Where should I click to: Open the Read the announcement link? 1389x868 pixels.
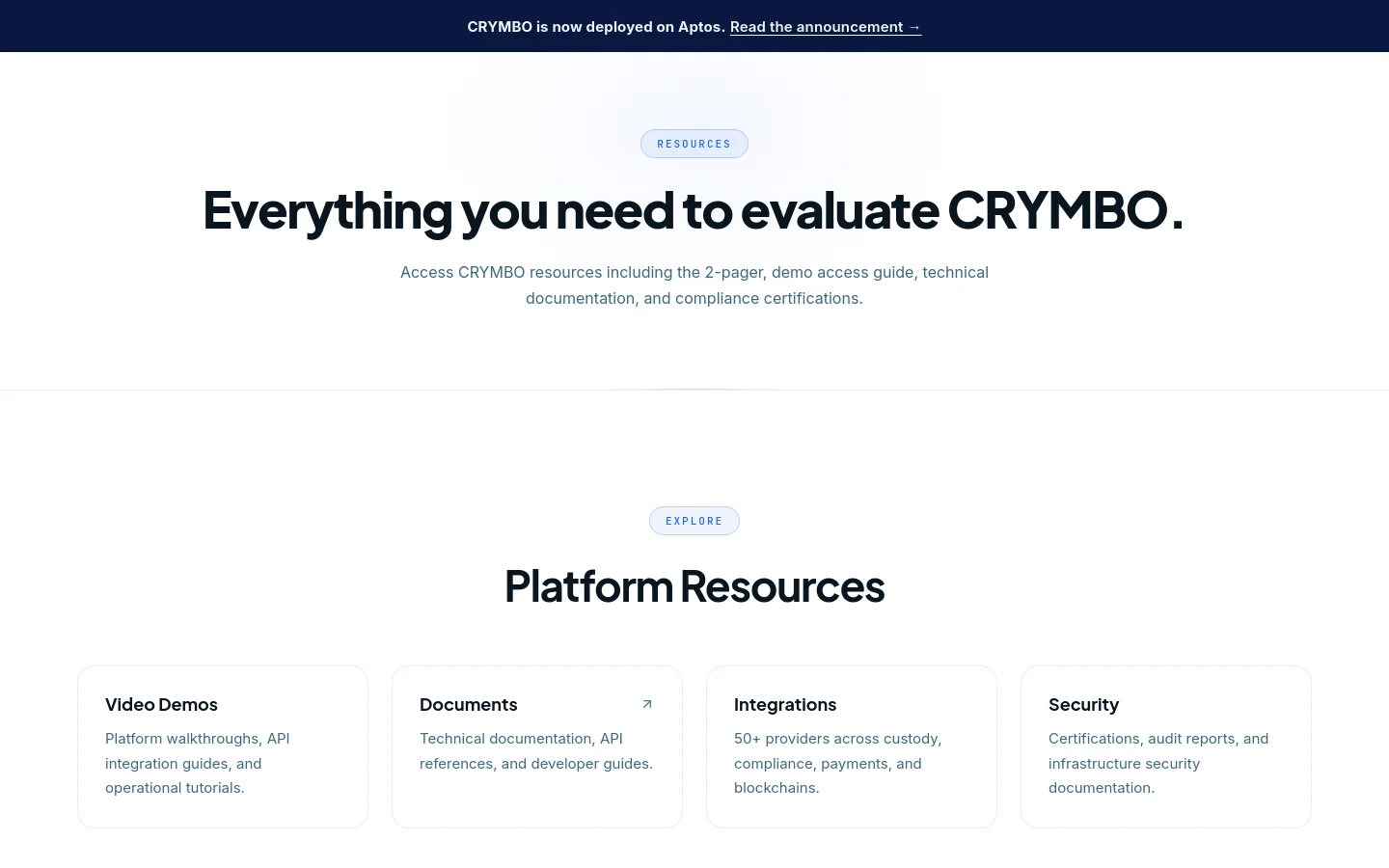click(x=826, y=27)
